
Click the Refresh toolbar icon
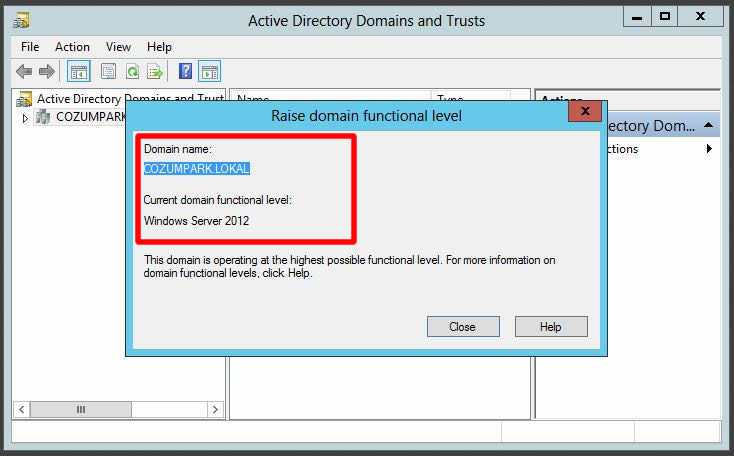[x=132, y=71]
